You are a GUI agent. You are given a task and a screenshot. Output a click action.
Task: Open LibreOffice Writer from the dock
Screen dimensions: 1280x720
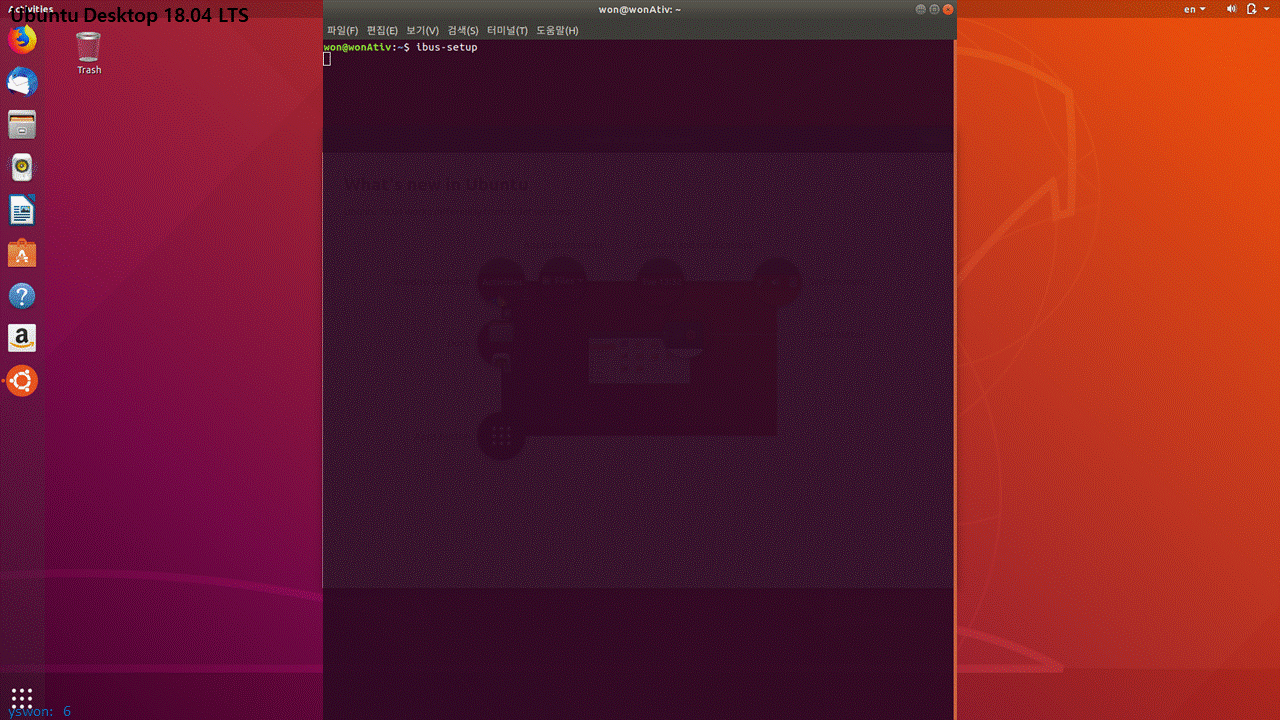coord(22,210)
